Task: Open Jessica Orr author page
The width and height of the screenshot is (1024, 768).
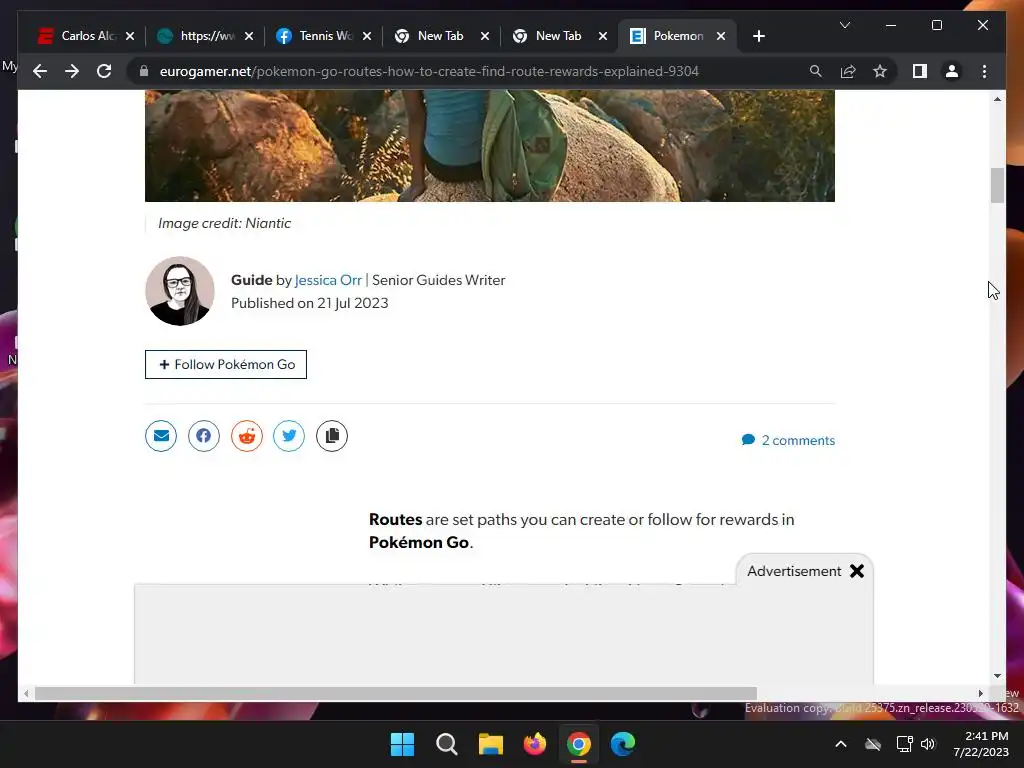Action: pyautogui.click(x=328, y=280)
